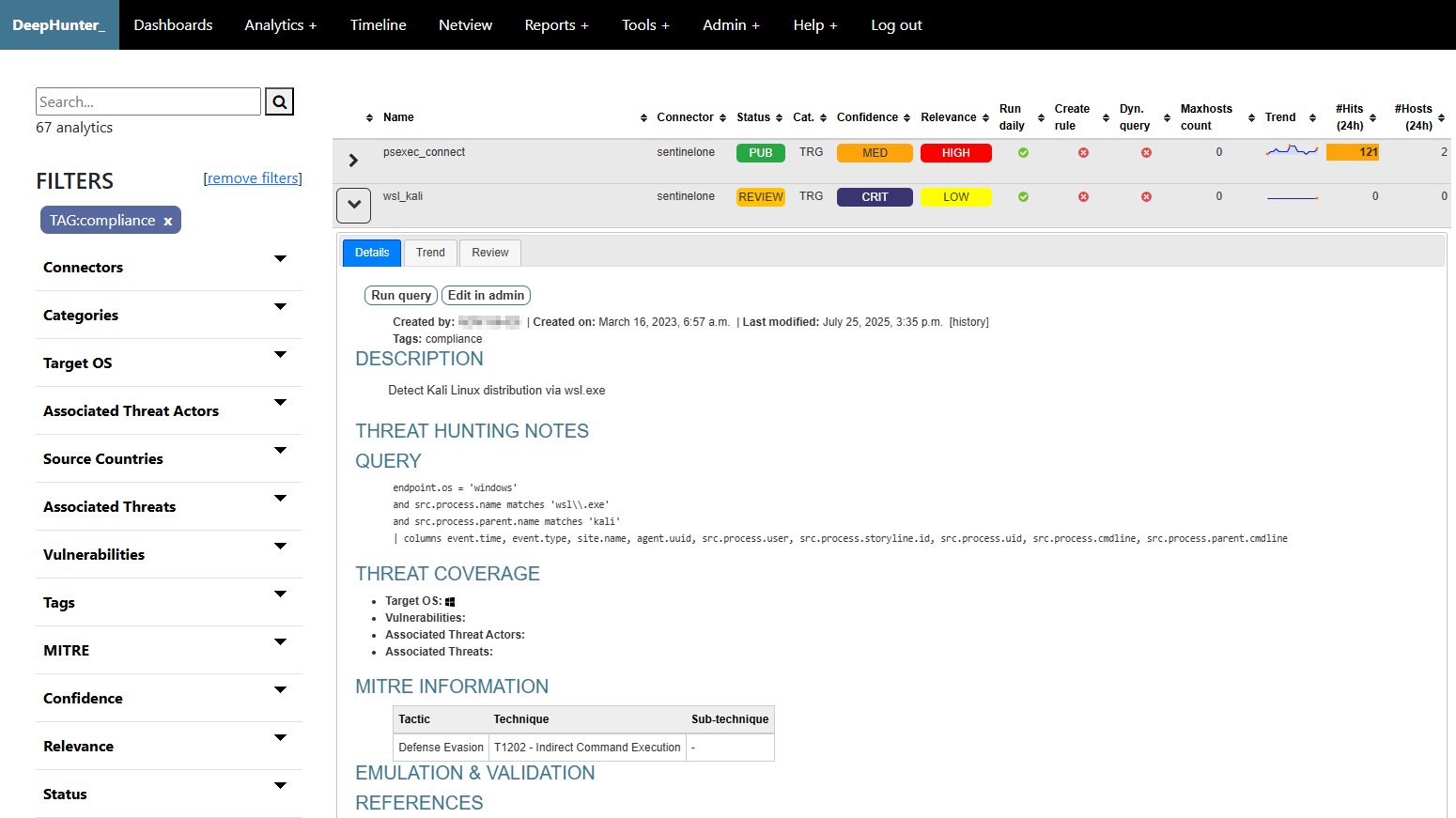
Task: Click the PUB status badge
Action: coord(761,153)
